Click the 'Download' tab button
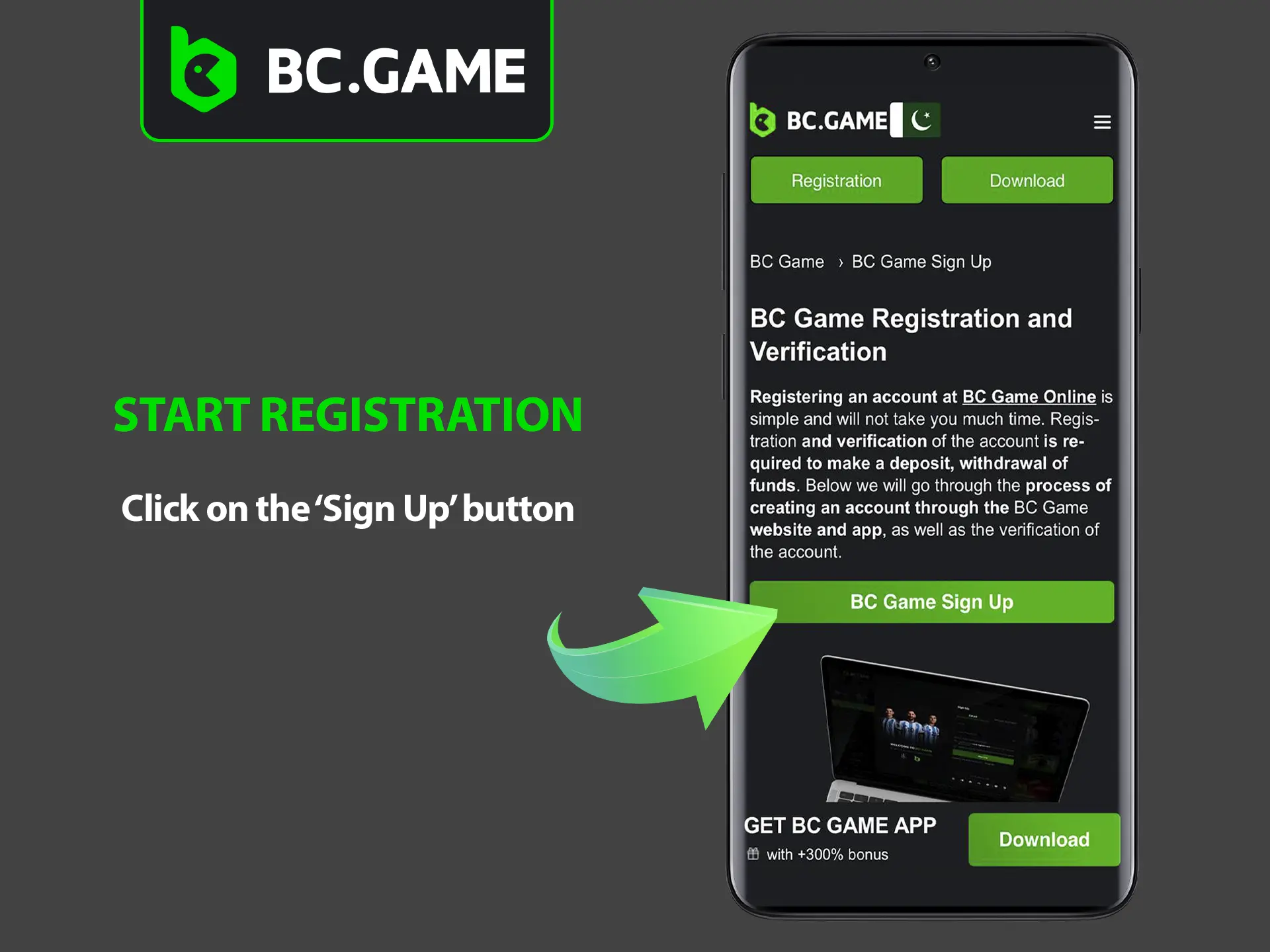 pyautogui.click(x=1026, y=180)
